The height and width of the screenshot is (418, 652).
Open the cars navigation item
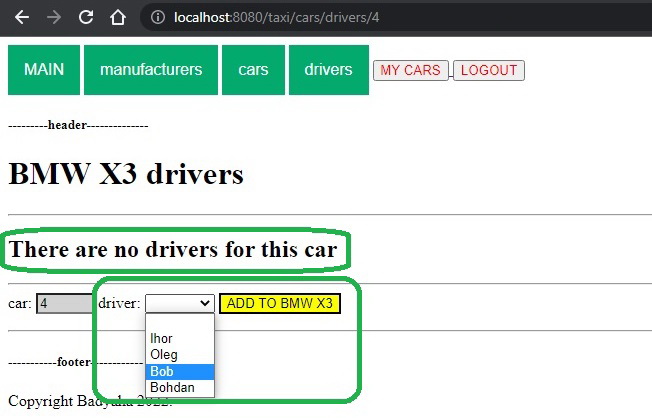pos(253,70)
